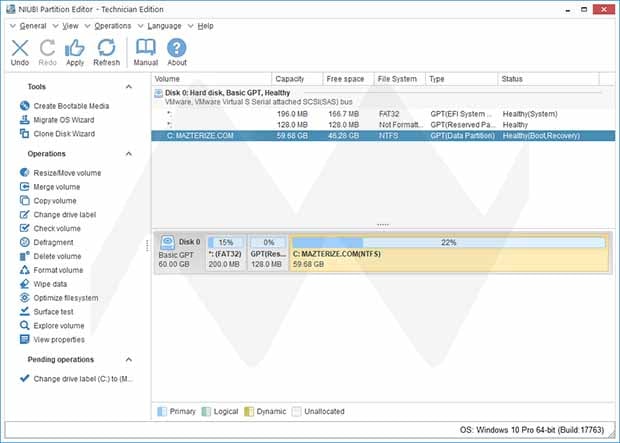Screen dimensions: 620x443
Task: Click the Migrate OS Wizard icon
Action: (25, 119)
